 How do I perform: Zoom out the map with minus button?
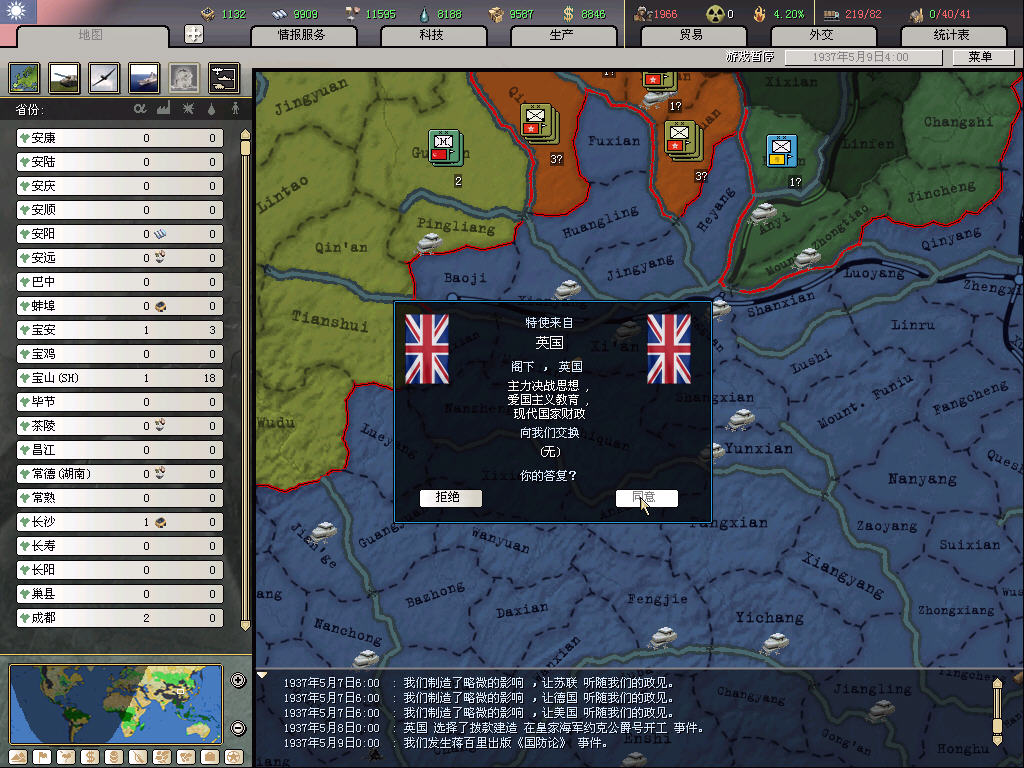(x=238, y=728)
